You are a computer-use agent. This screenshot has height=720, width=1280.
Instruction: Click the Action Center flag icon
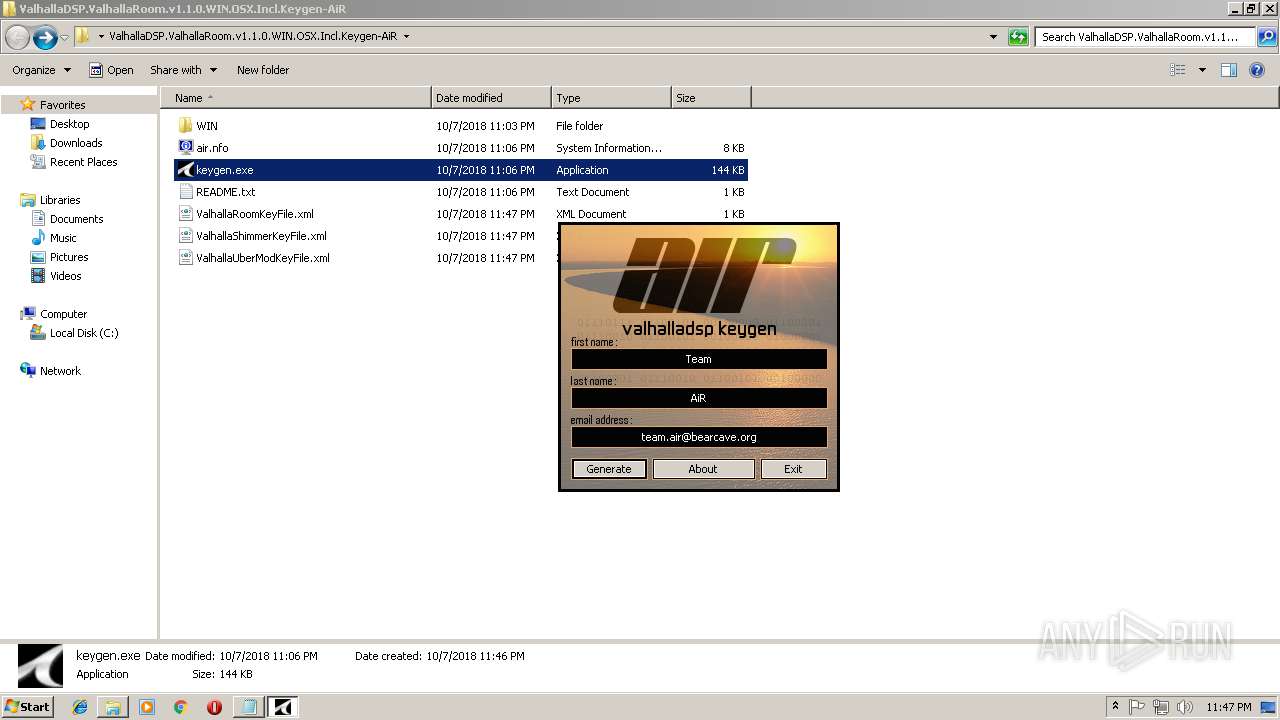click(1138, 707)
